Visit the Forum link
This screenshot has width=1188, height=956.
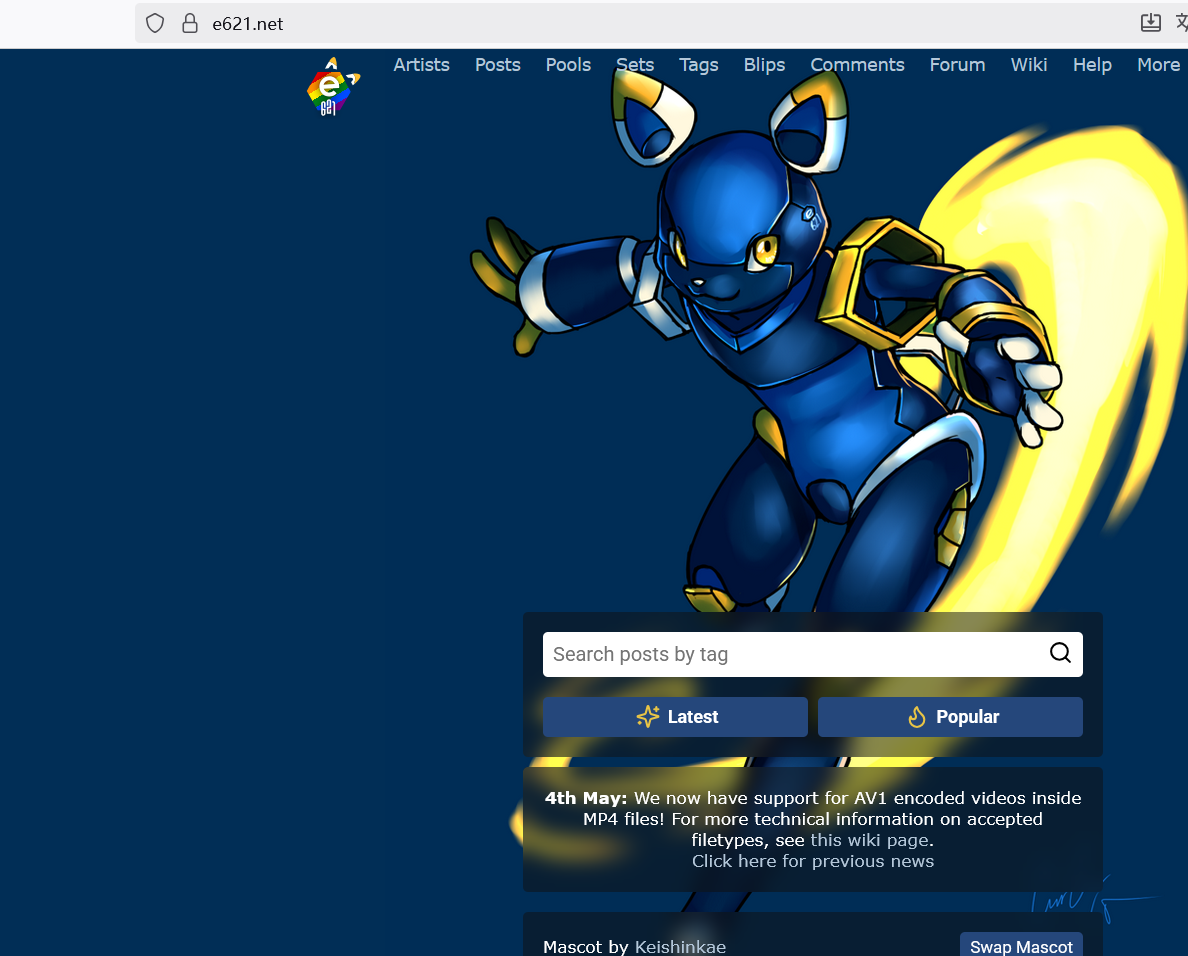[x=957, y=65]
